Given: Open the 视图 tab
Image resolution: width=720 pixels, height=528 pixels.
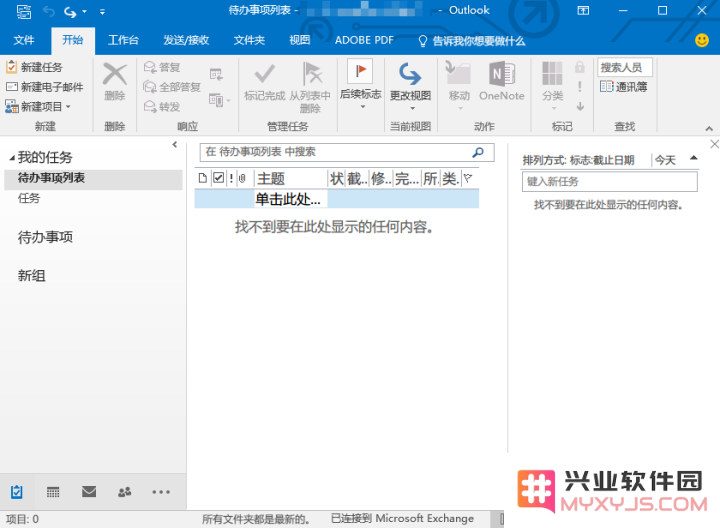Looking at the screenshot, I should point(299,40).
